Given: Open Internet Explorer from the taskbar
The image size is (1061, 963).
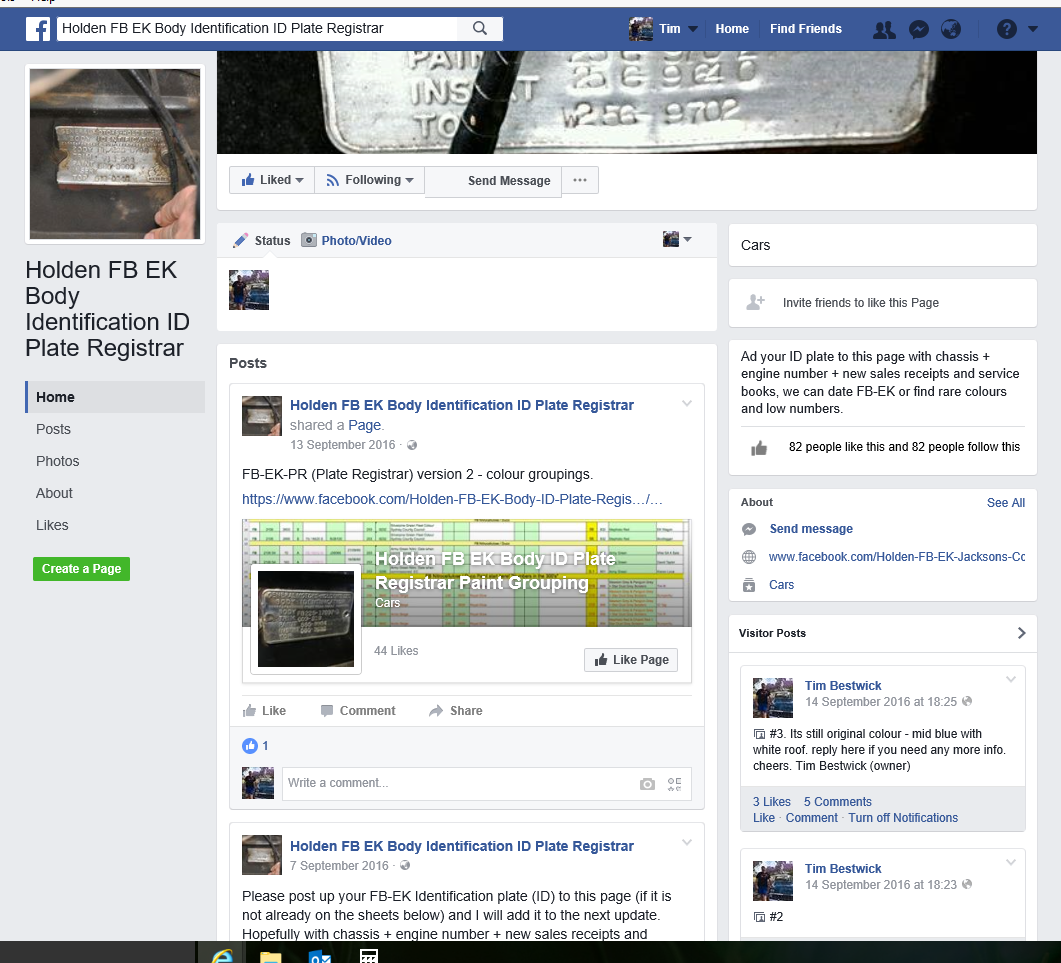Looking at the screenshot, I should [x=223, y=955].
